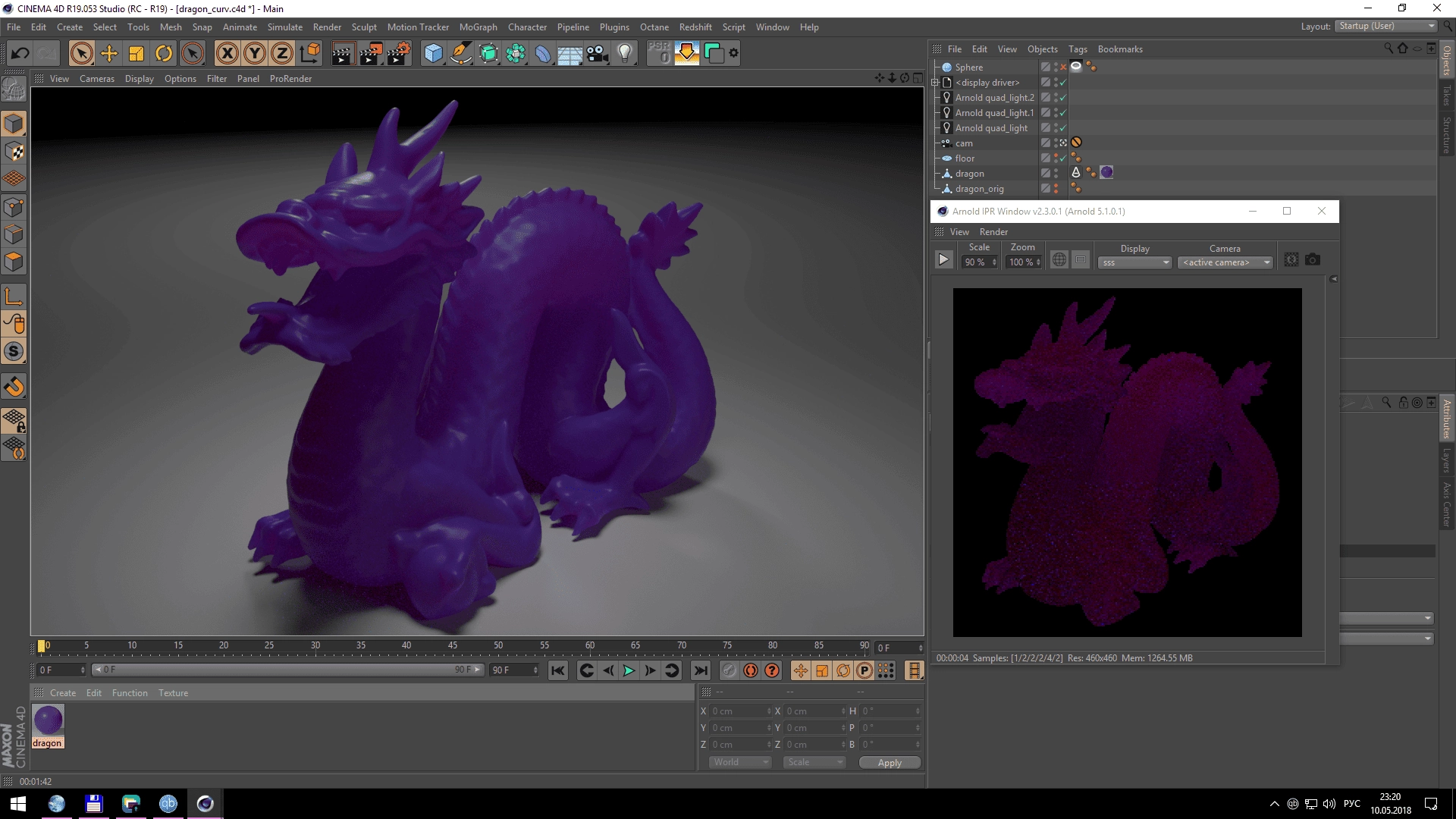This screenshot has width=1456, height=819.
Task: Toggle Y axis lock
Action: [x=255, y=53]
